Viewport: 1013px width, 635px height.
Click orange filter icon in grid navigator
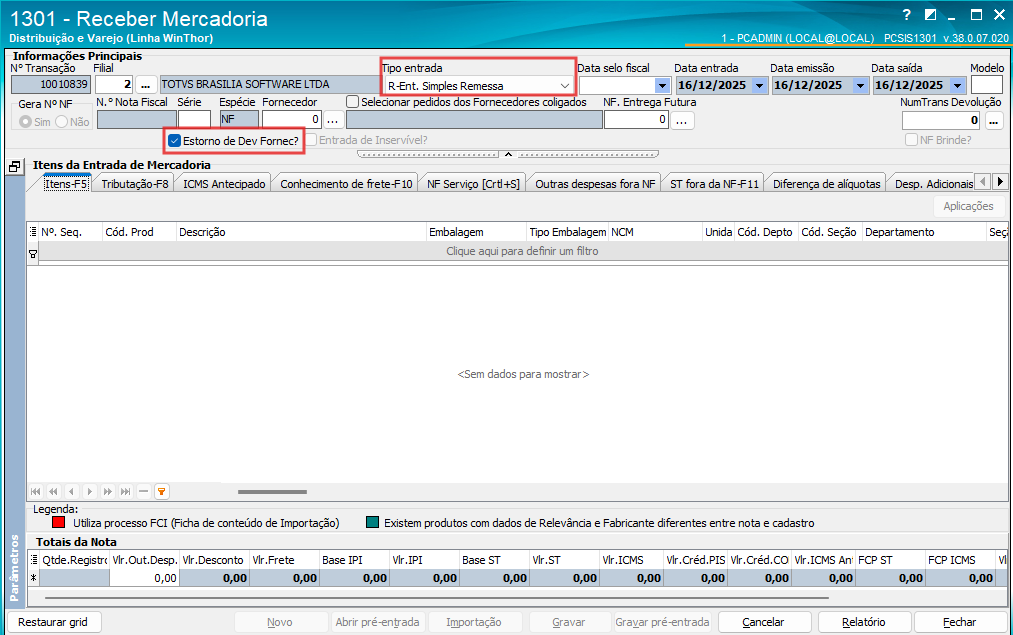click(x=162, y=492)
